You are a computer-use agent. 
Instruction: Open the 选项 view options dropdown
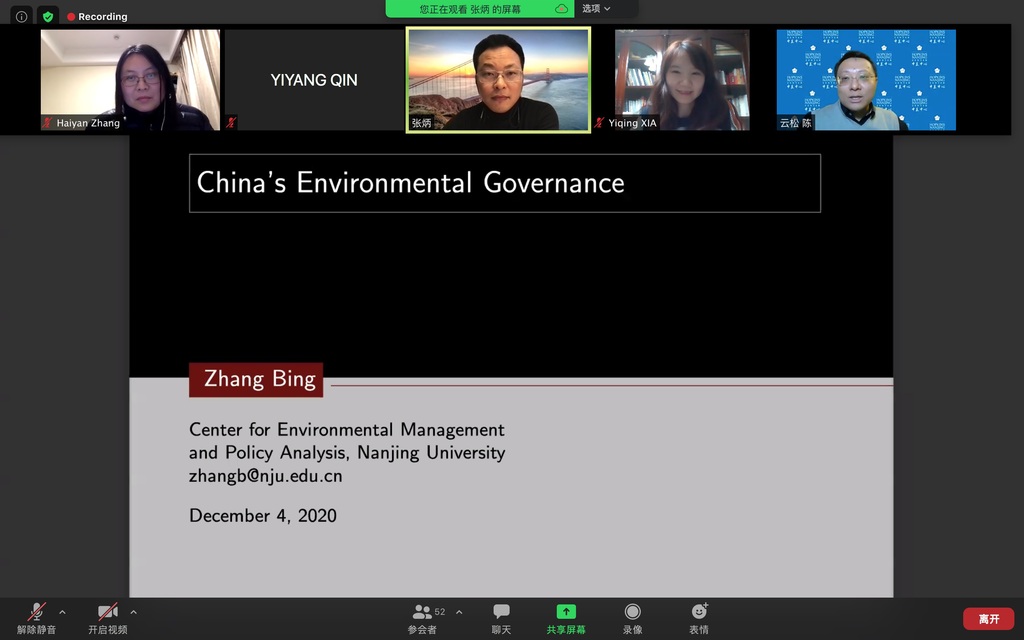(x=596, y=8)
